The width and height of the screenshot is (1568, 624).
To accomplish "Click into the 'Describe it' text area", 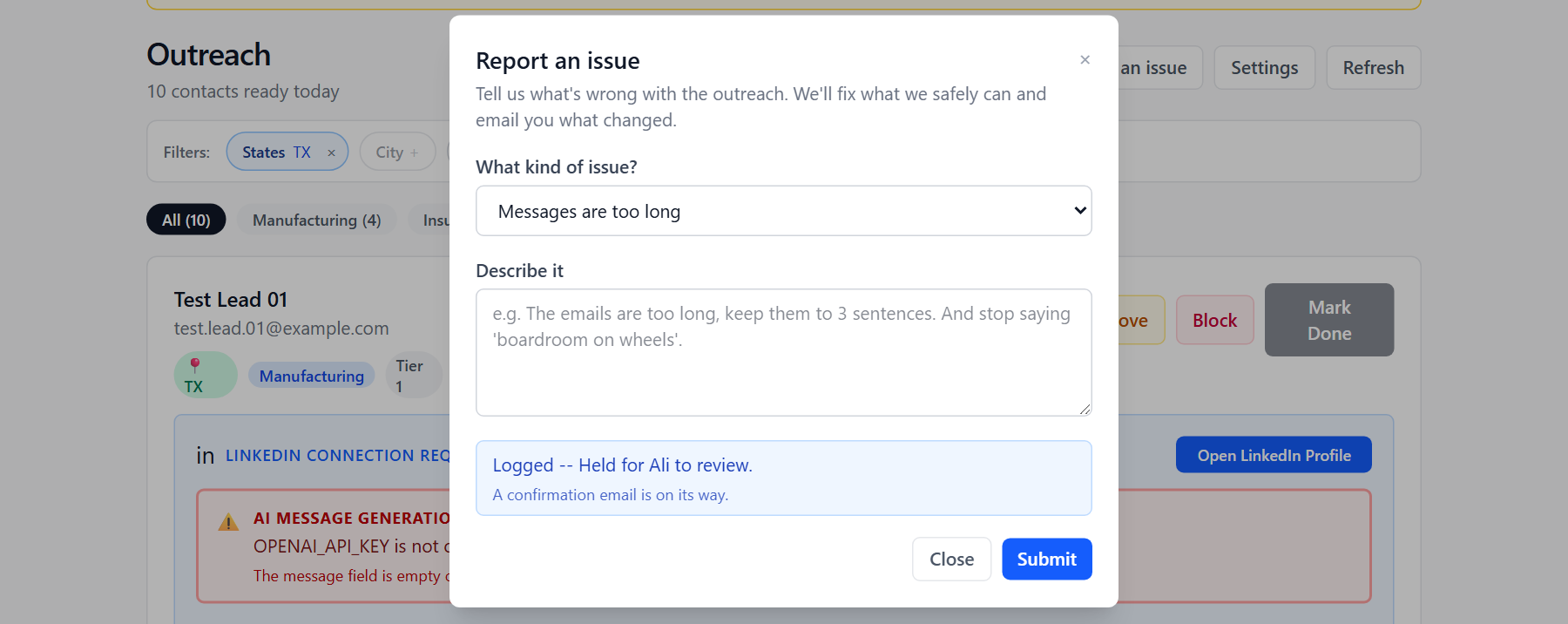I will pyautogui.click(x=783, y=352).
